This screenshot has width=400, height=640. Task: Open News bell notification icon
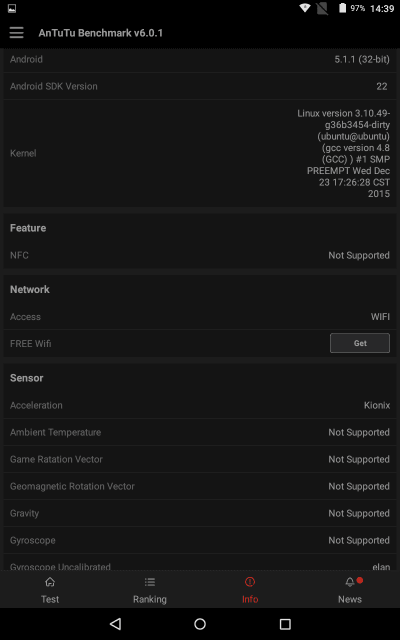click(350, 582)
